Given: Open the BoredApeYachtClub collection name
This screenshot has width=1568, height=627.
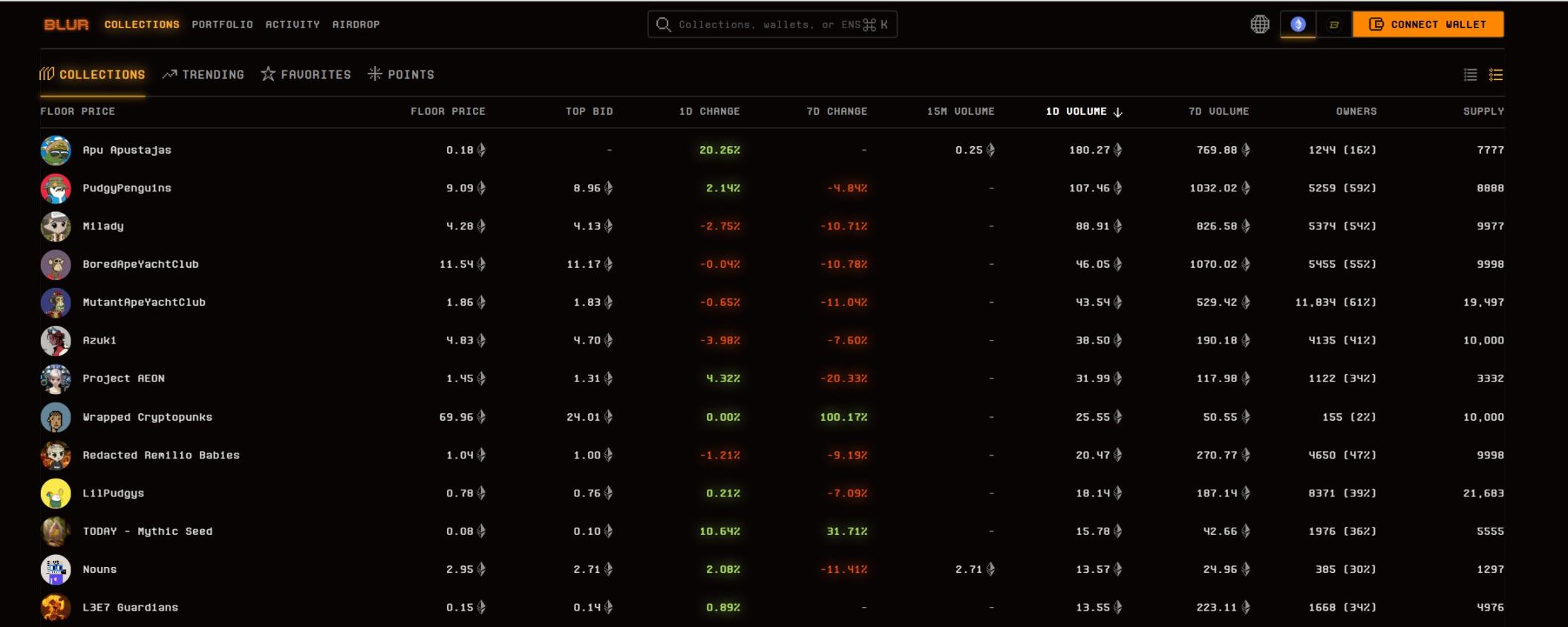Looking at the screenshot, I should pos(141,264).
